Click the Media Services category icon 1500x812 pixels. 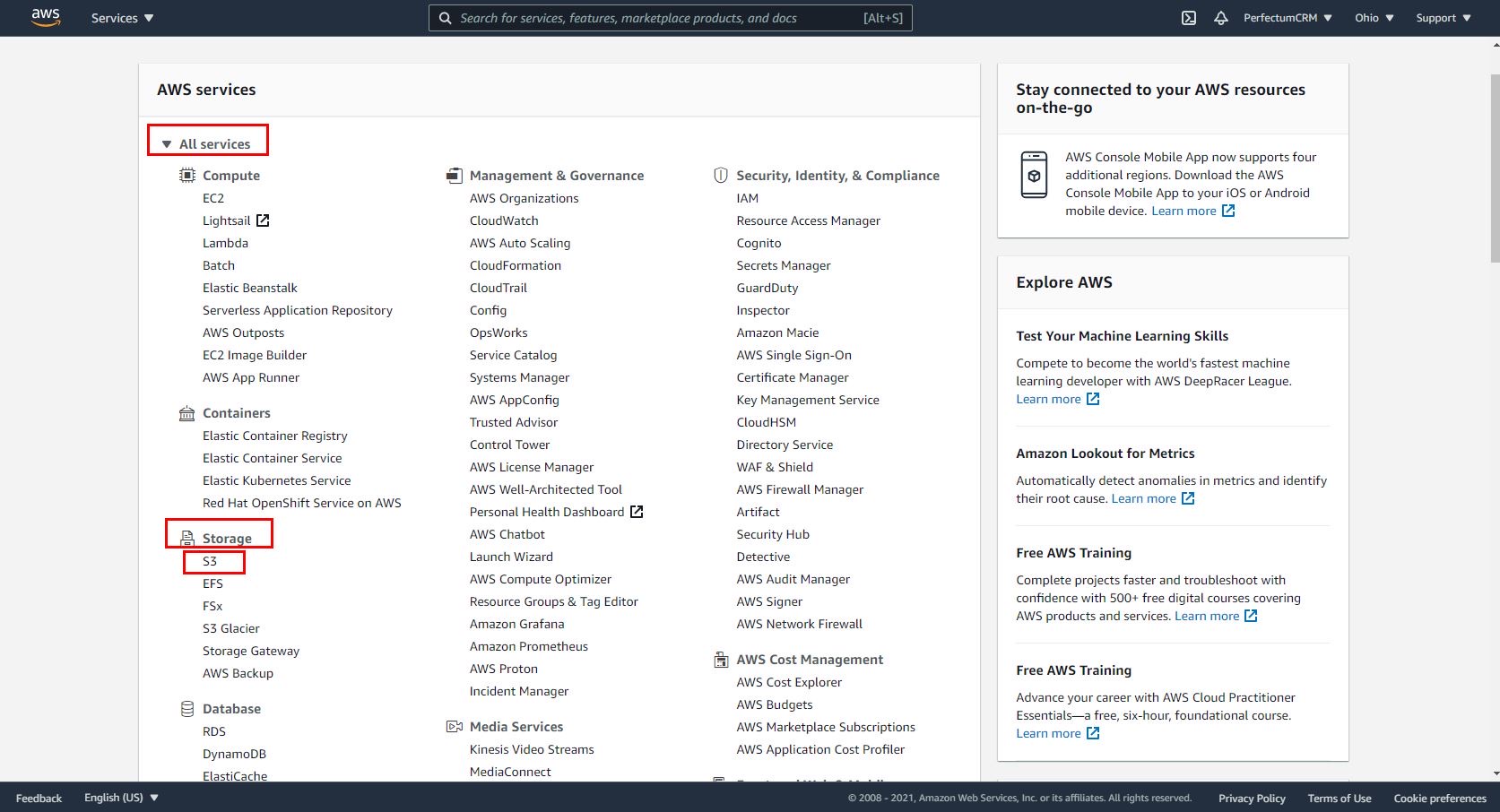pyautogui.click(x=455, y=727)
